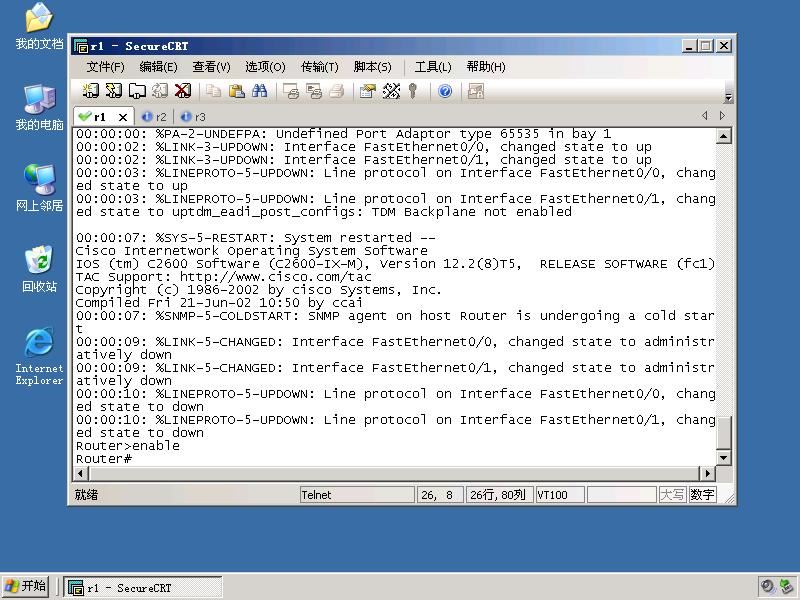
Task: Click the Copy toolbar icon
Action: pyautogui.click(x=213, y=91)
